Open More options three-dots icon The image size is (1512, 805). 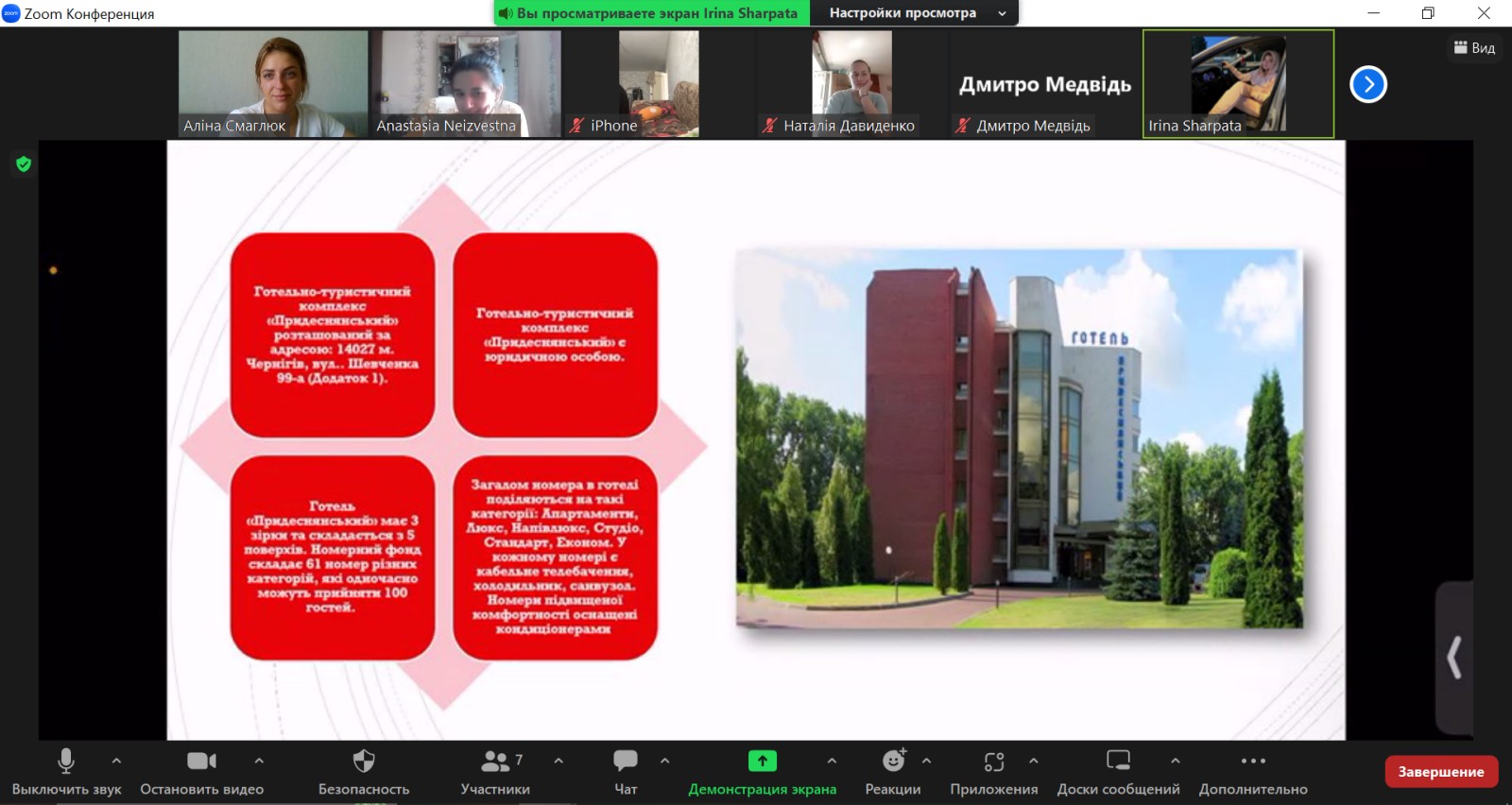pyautogui.click(x=1253, y=761)
